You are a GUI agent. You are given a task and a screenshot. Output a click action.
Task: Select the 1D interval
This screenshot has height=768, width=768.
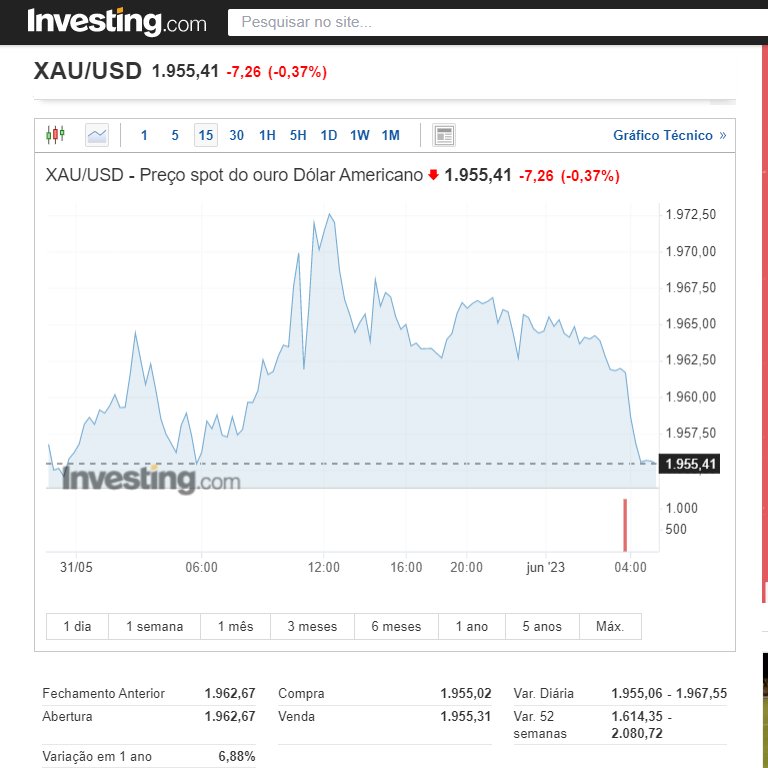(x=329, y=135)
